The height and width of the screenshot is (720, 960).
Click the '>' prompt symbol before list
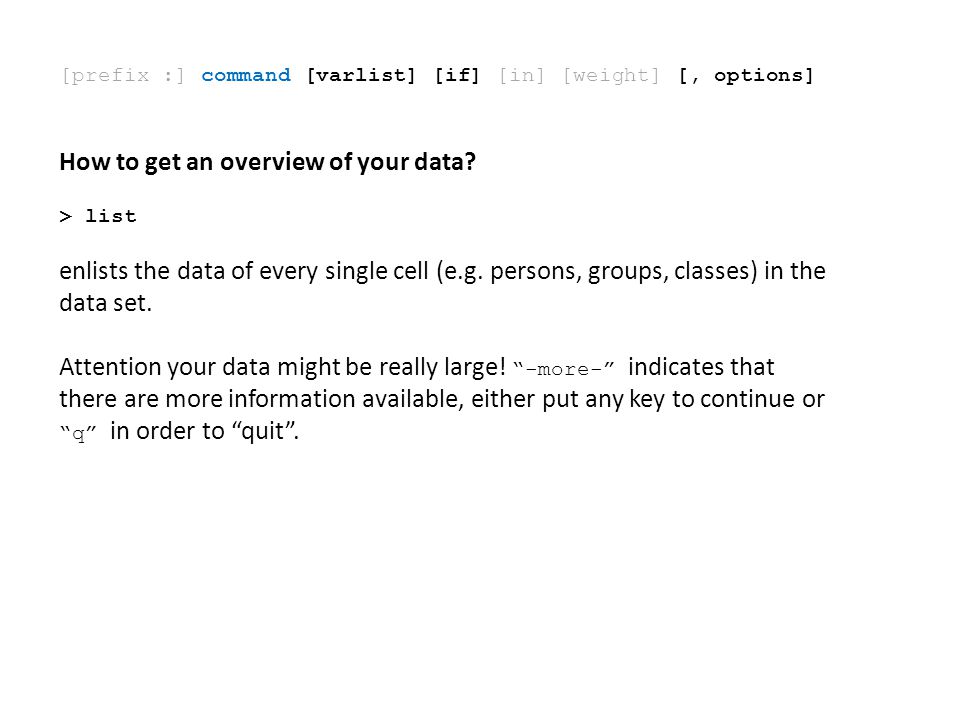(66, 216)
